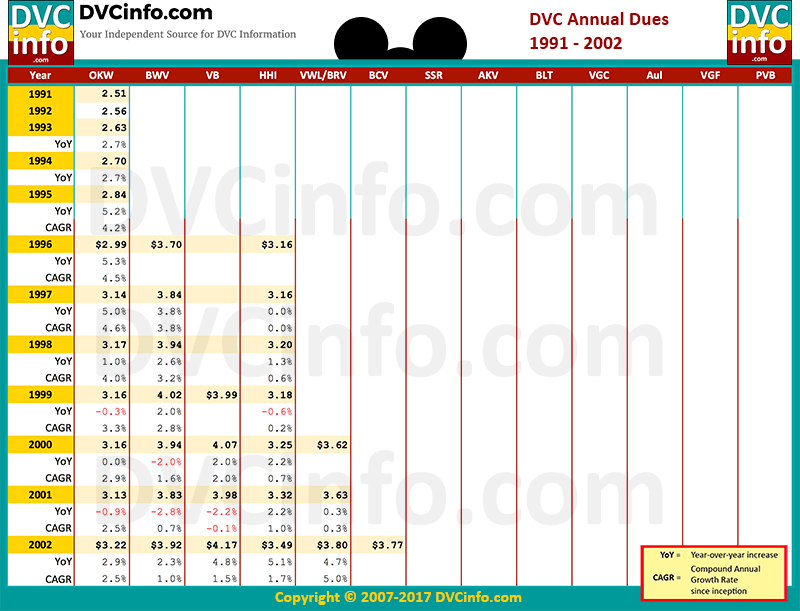Image resolution: width=800 pixels, height=611 pixels.
Task: Click VWL/BRV 2001 value 3.63
Action: point(335,495)
